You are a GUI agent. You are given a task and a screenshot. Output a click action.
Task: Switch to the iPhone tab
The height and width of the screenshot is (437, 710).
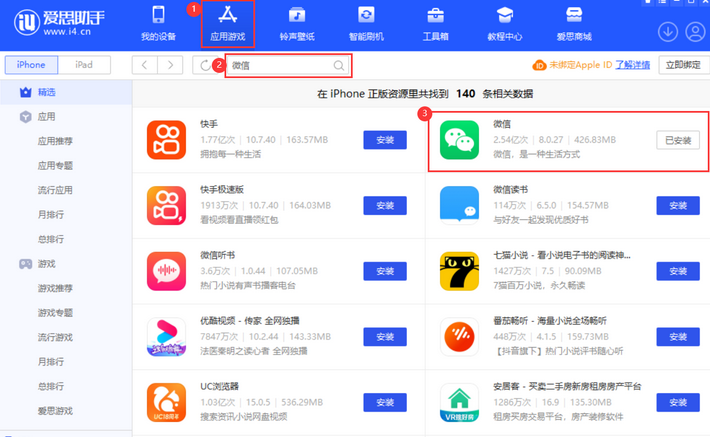point(31,65)
